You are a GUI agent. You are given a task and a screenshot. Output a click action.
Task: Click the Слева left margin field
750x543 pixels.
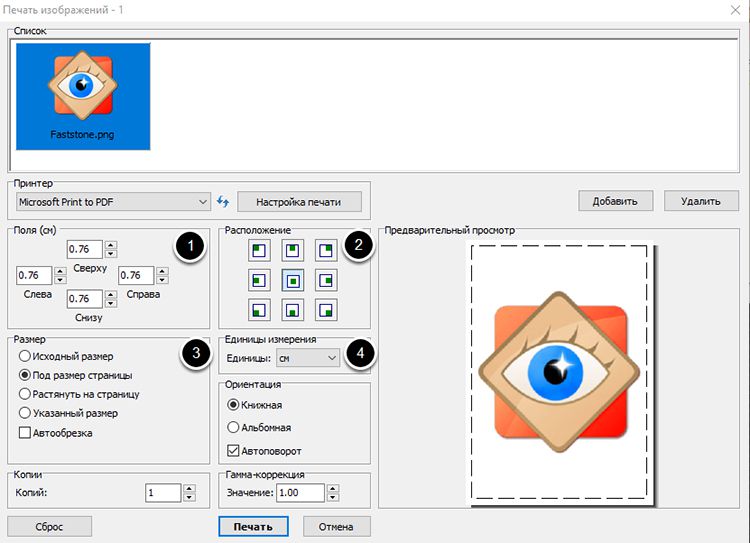pos(34,275)
